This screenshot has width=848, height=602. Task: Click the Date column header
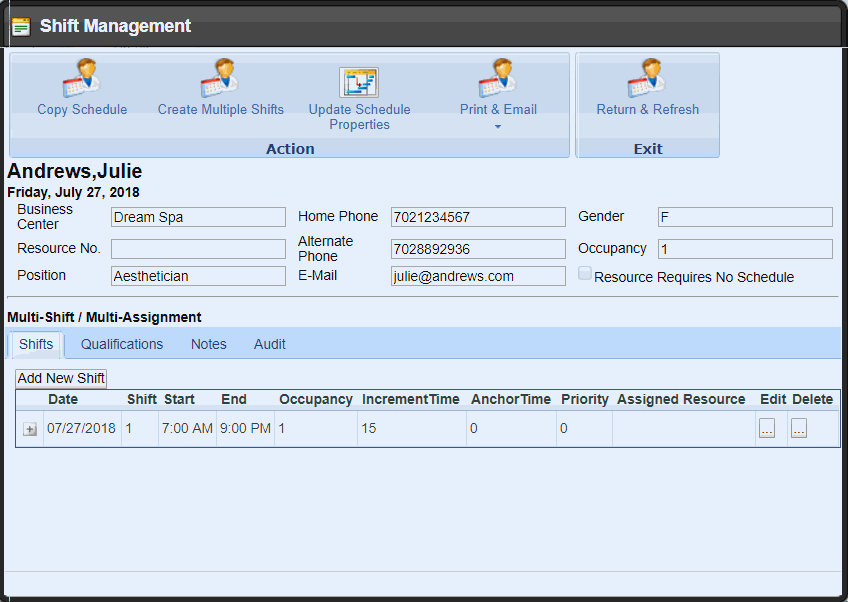coord(63,400)
